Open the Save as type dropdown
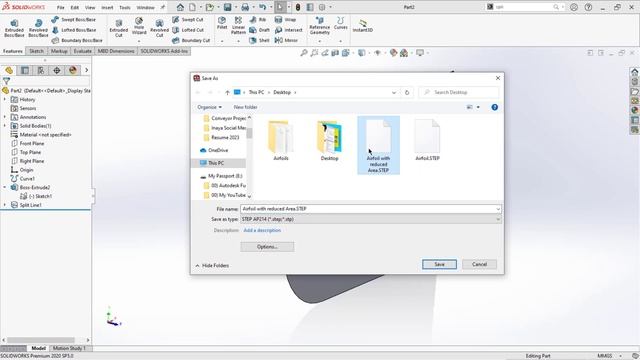 coord(498,219)
